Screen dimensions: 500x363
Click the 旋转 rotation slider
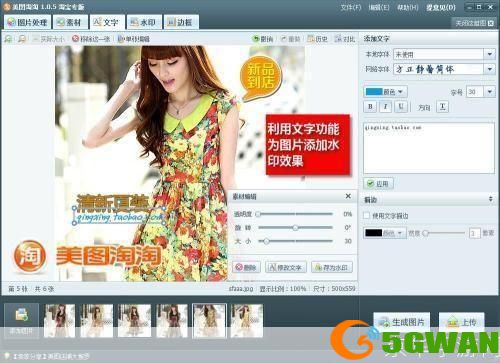tap(295, 228)
